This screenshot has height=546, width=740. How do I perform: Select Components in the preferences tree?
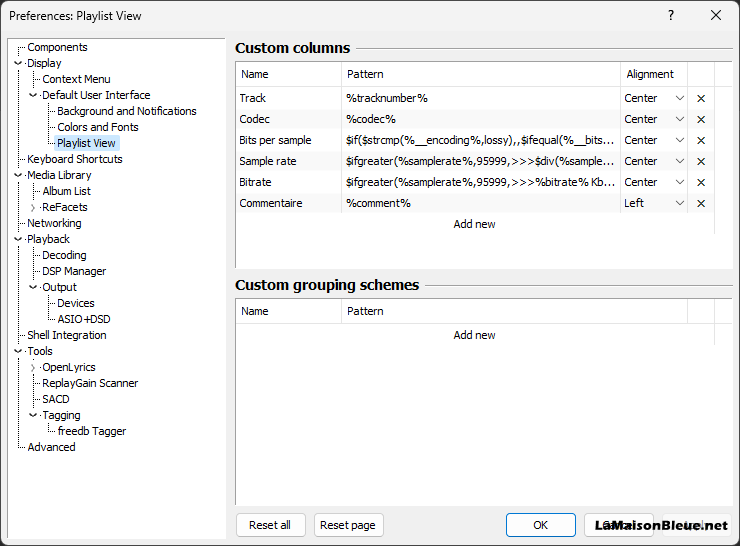coord(57,47)
